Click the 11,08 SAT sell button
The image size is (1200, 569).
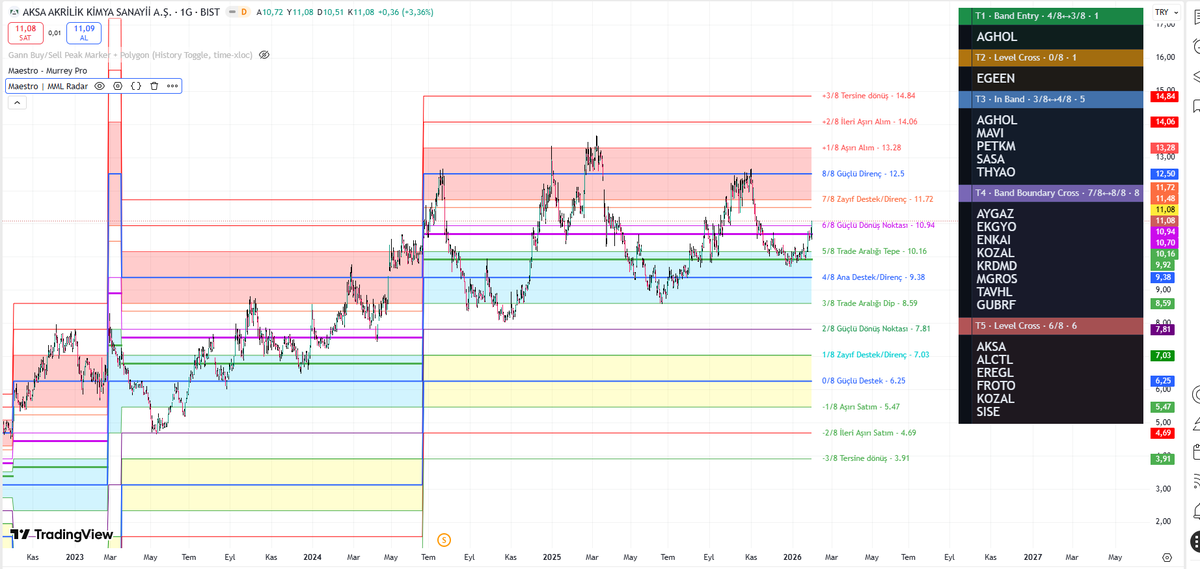(25, 32)
